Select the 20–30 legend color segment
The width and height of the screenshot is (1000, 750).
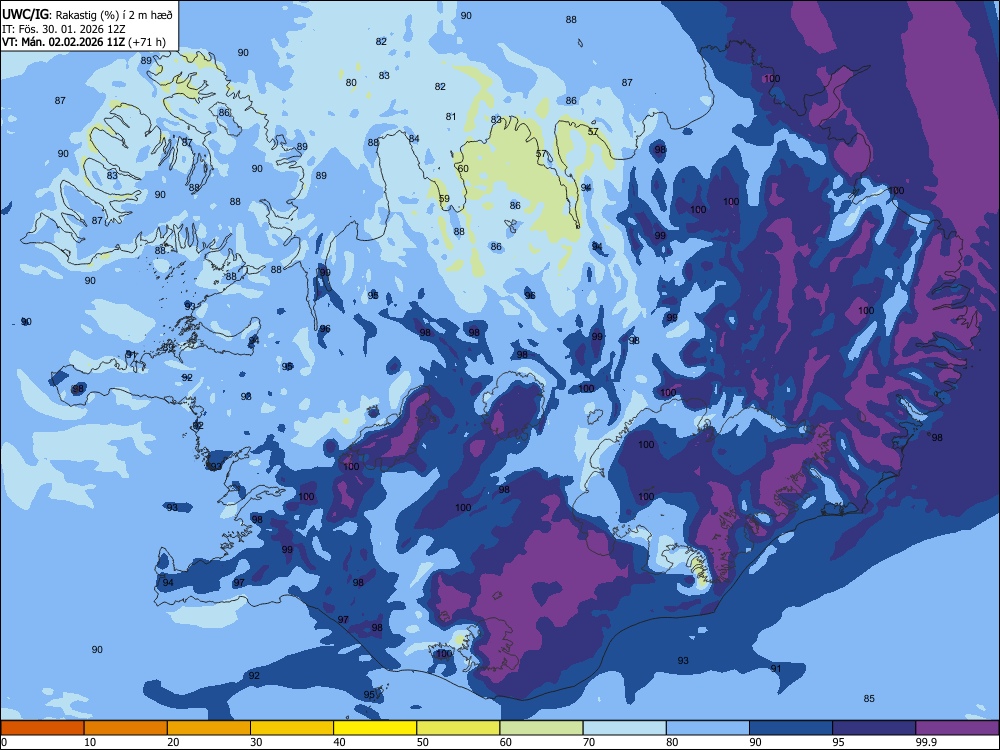pos(209,728)
